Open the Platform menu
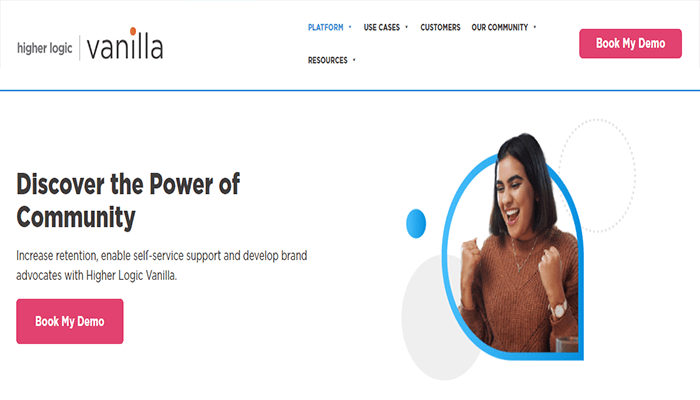Image resolution: width=700 pixels, height=400 pixels. tap(325, 27)
